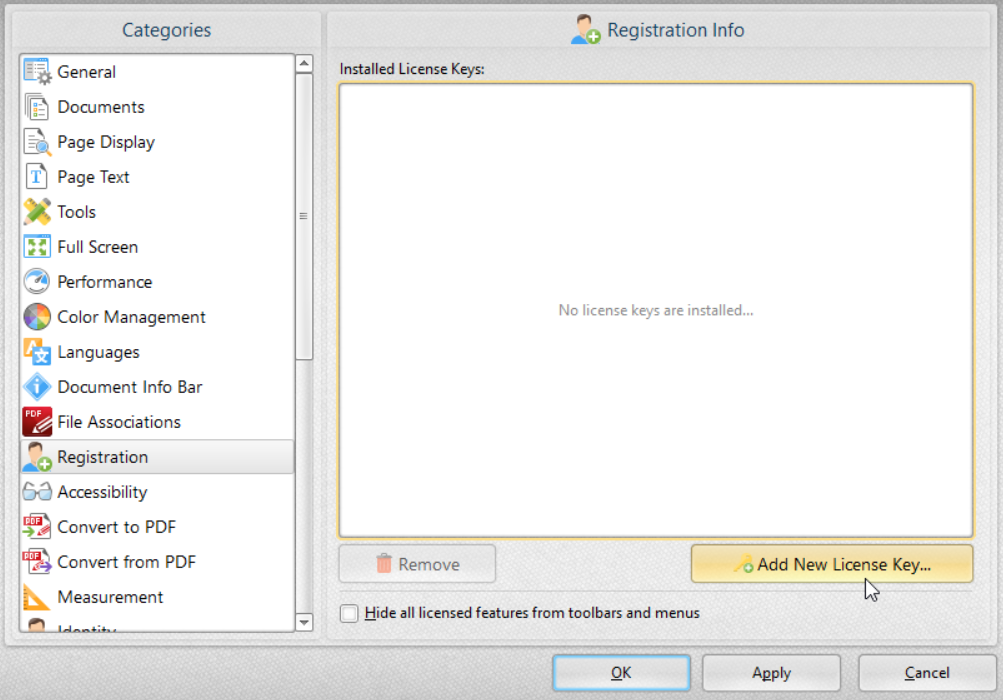Open Convert to PDF label
Screen dimensions: 1003x700
point(116,527)
